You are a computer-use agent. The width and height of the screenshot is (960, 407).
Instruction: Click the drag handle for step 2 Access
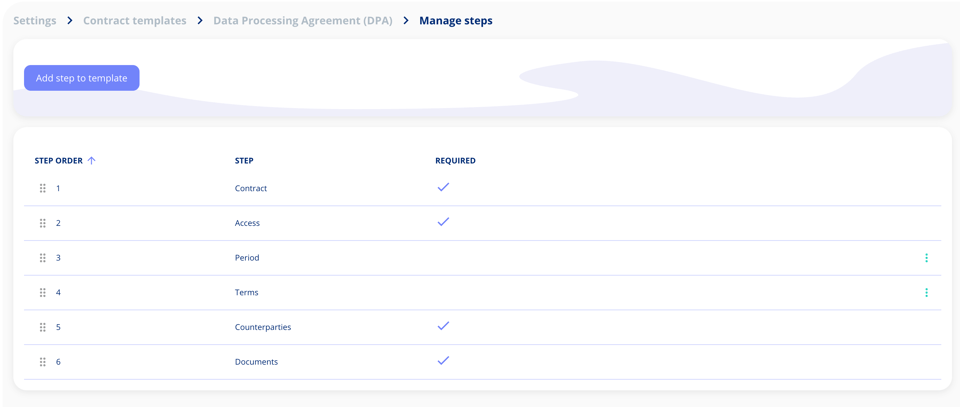[43, 223]
